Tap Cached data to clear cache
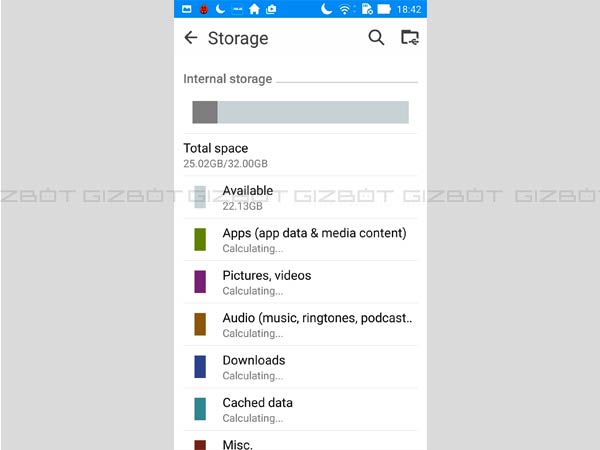 257,409
